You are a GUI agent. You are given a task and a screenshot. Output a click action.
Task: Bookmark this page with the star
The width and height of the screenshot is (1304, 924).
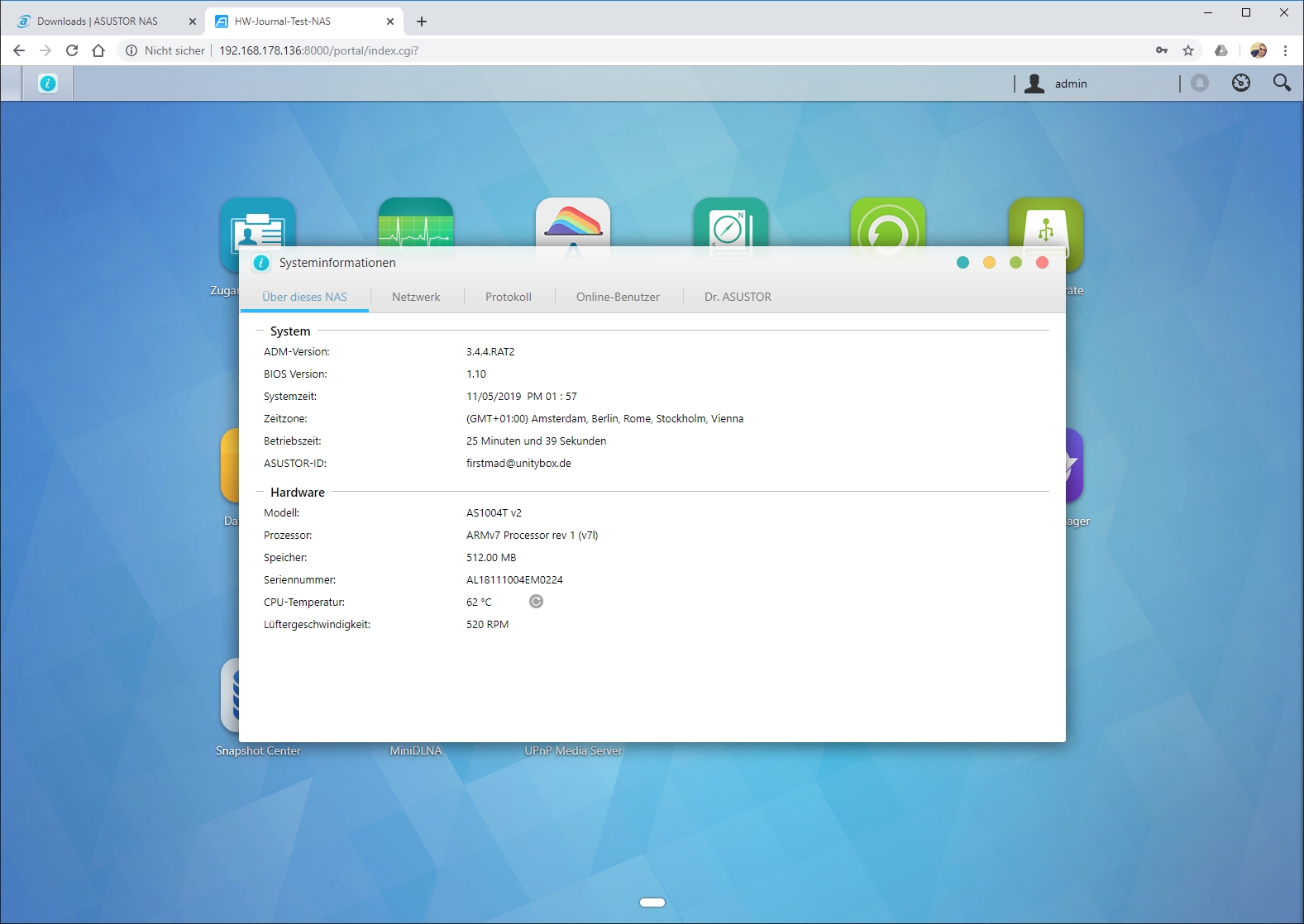click(x=1188, y=50)
